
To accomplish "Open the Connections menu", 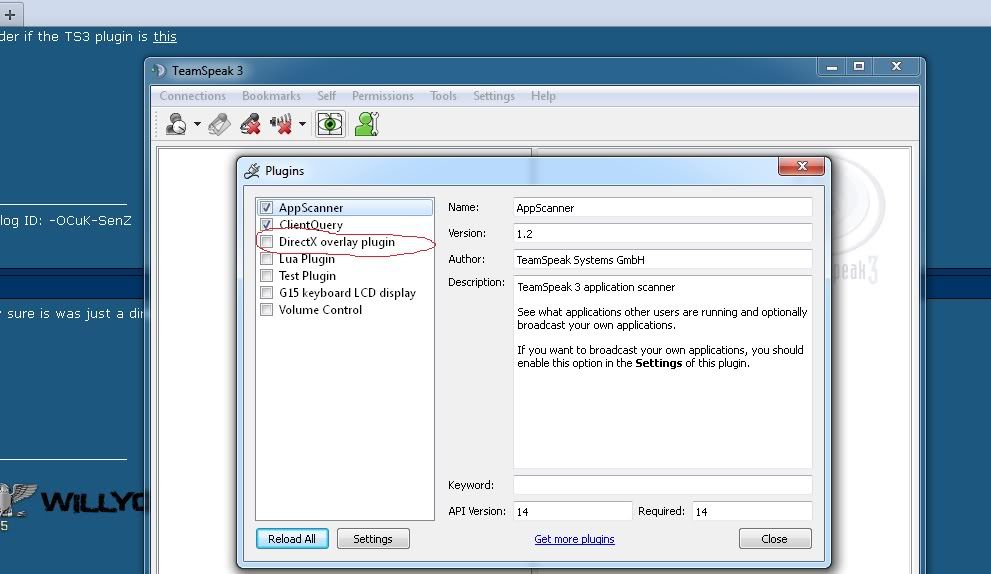I will point(193,96).
